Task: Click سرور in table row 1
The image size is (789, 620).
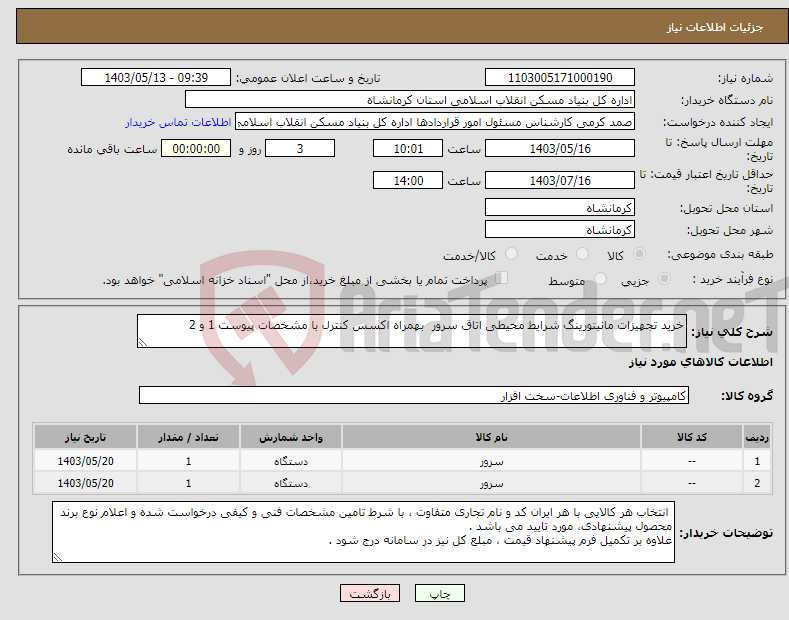Action: (x=491, y=461)
